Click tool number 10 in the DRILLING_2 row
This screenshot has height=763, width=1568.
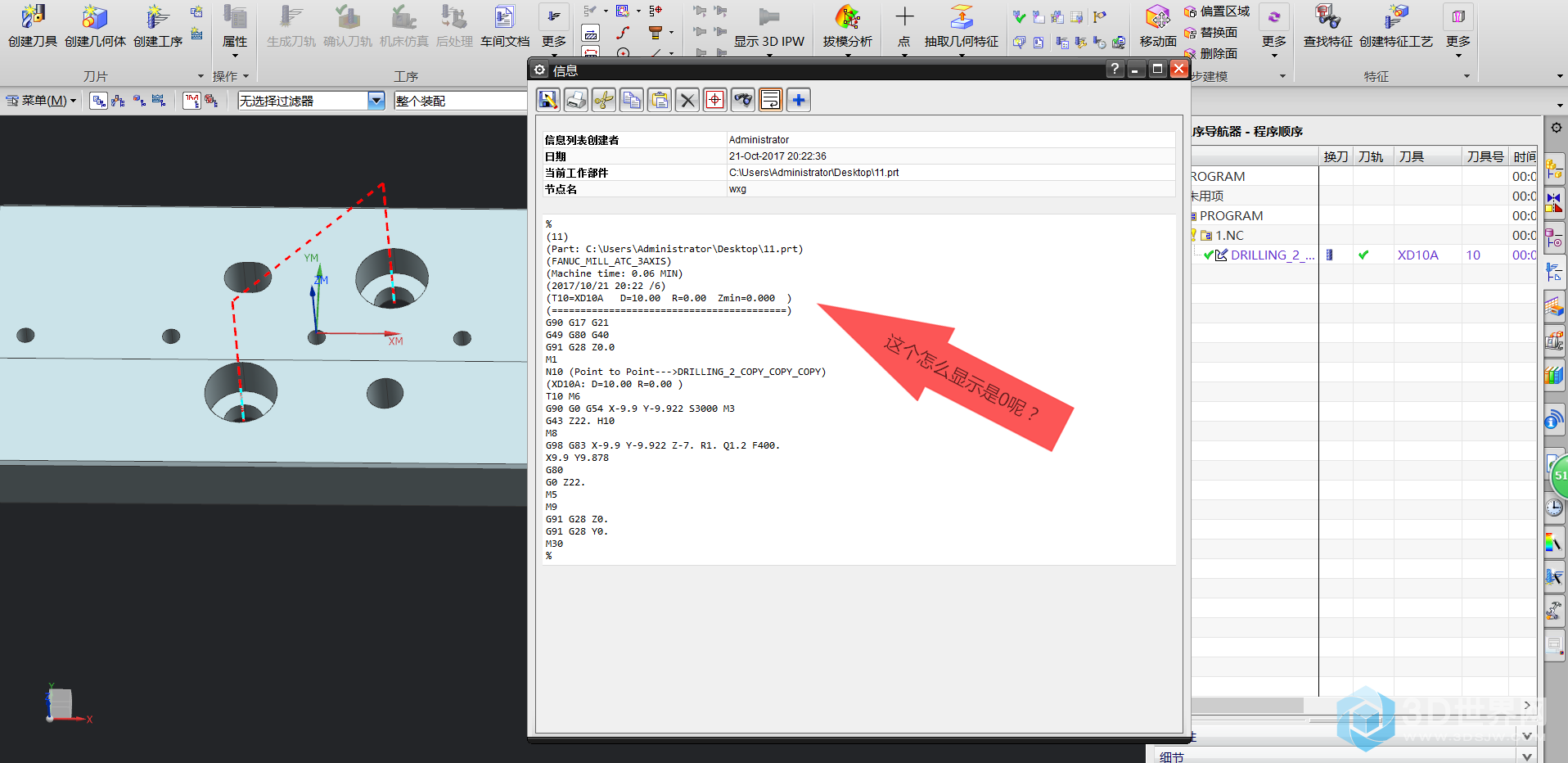tap(1473, 255)
